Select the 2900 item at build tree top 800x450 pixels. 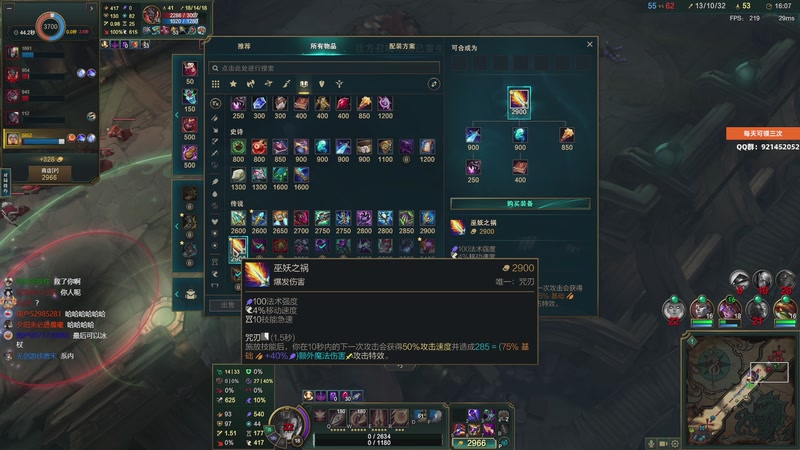pos(519,99)
